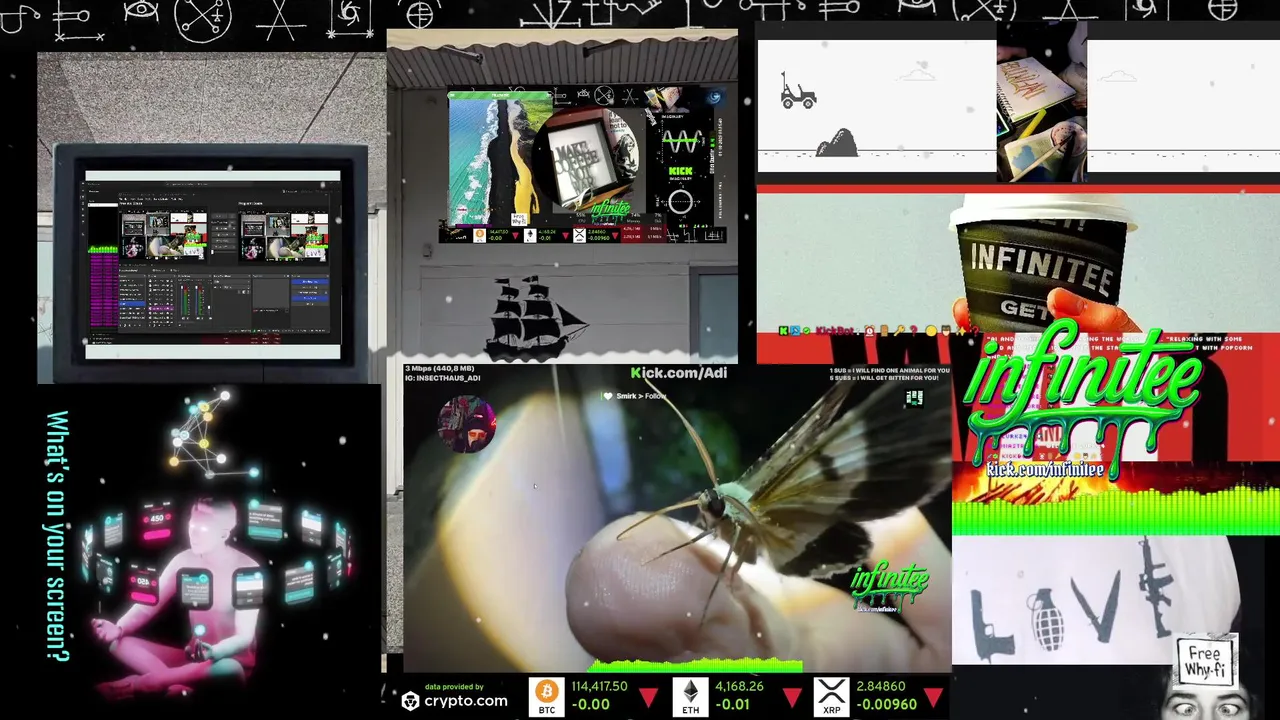This screenshot has width=1280, height=720.
Task: Click the data provided by label
Action: point(454,686)
